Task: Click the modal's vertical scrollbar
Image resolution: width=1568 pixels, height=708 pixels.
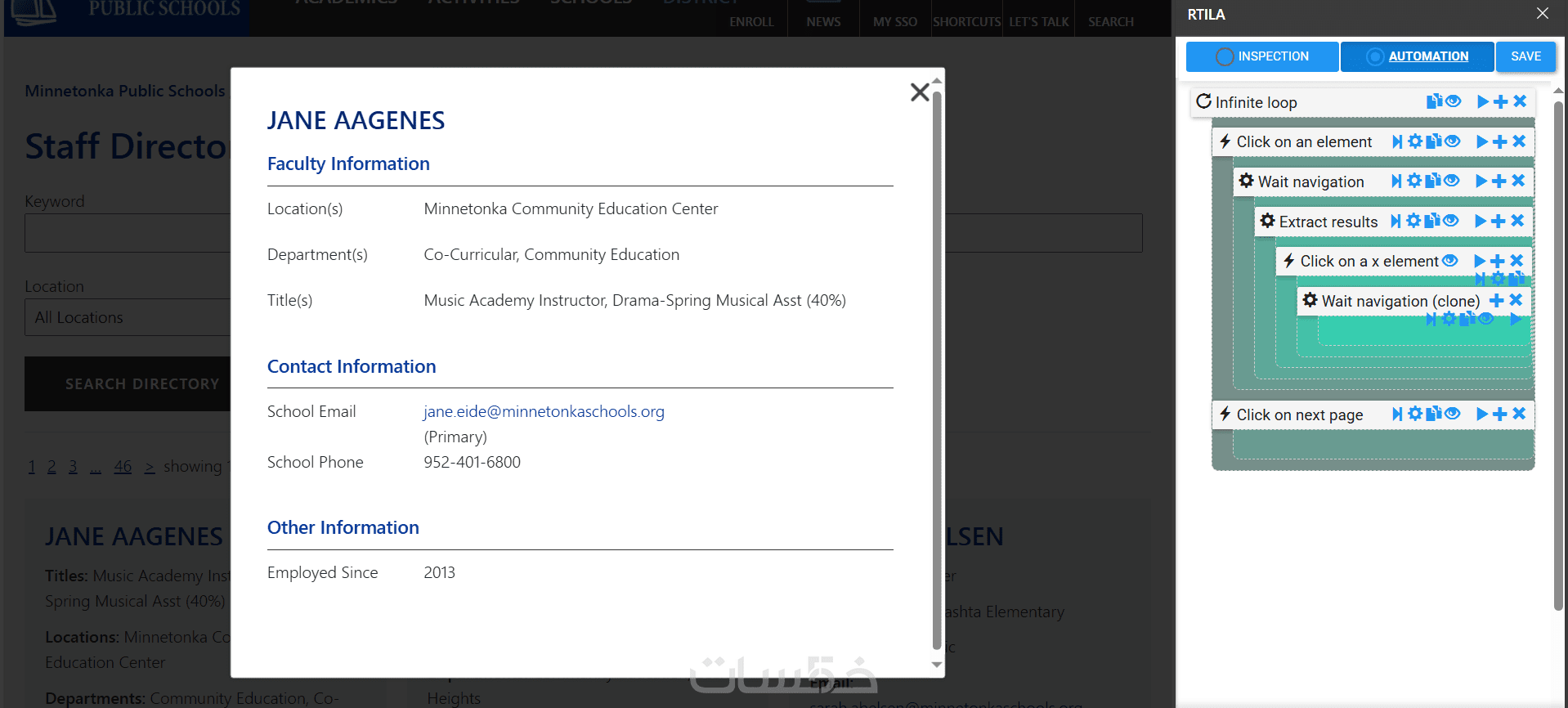Action: [937, 368]
